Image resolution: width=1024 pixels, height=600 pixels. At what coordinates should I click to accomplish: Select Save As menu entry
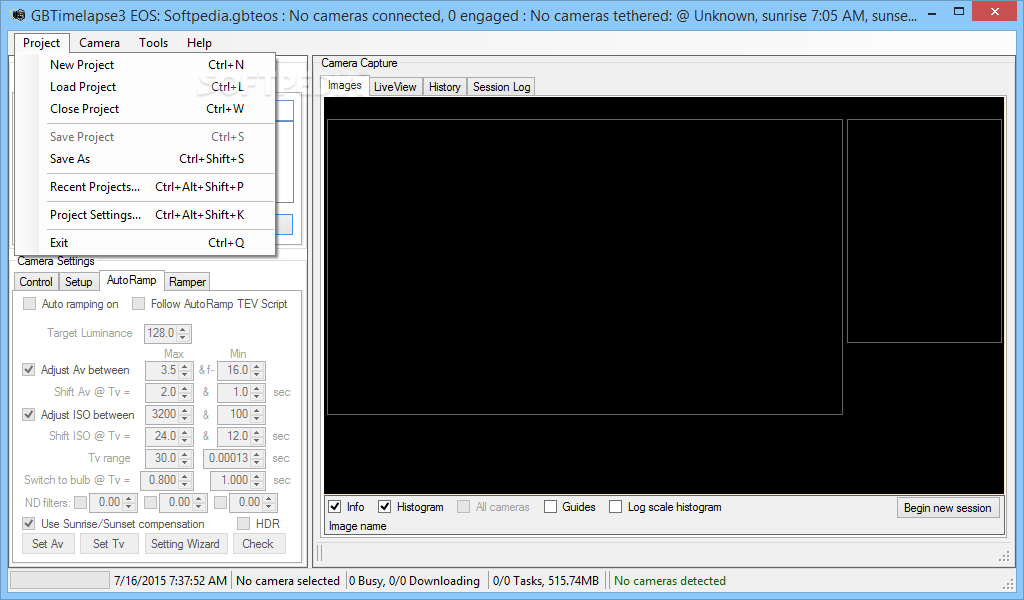[x=147, y=159]
